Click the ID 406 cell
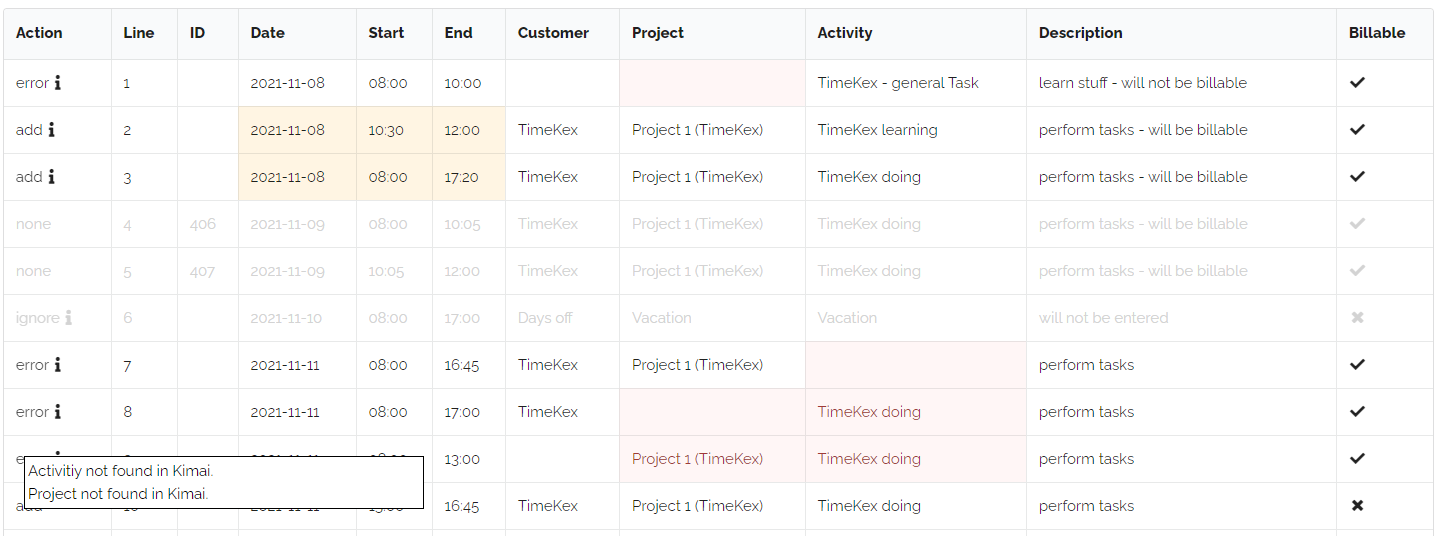 click(207, 224)
